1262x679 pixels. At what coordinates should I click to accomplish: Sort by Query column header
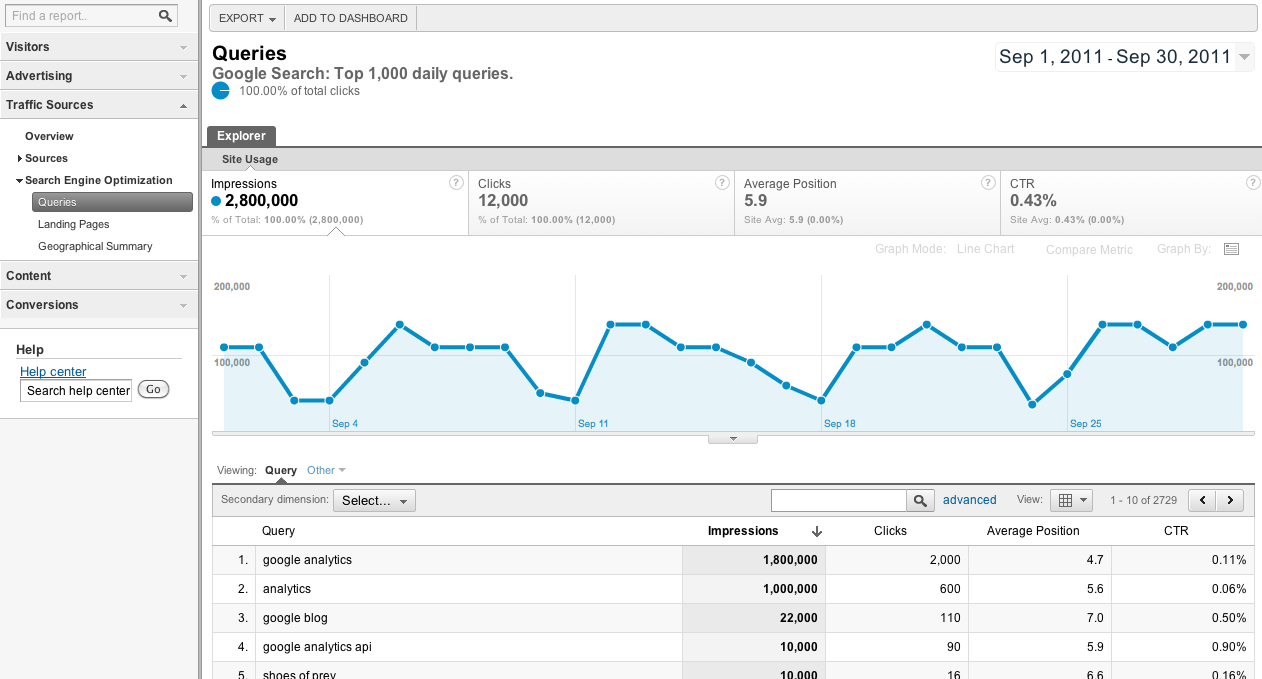coord(278,531)
